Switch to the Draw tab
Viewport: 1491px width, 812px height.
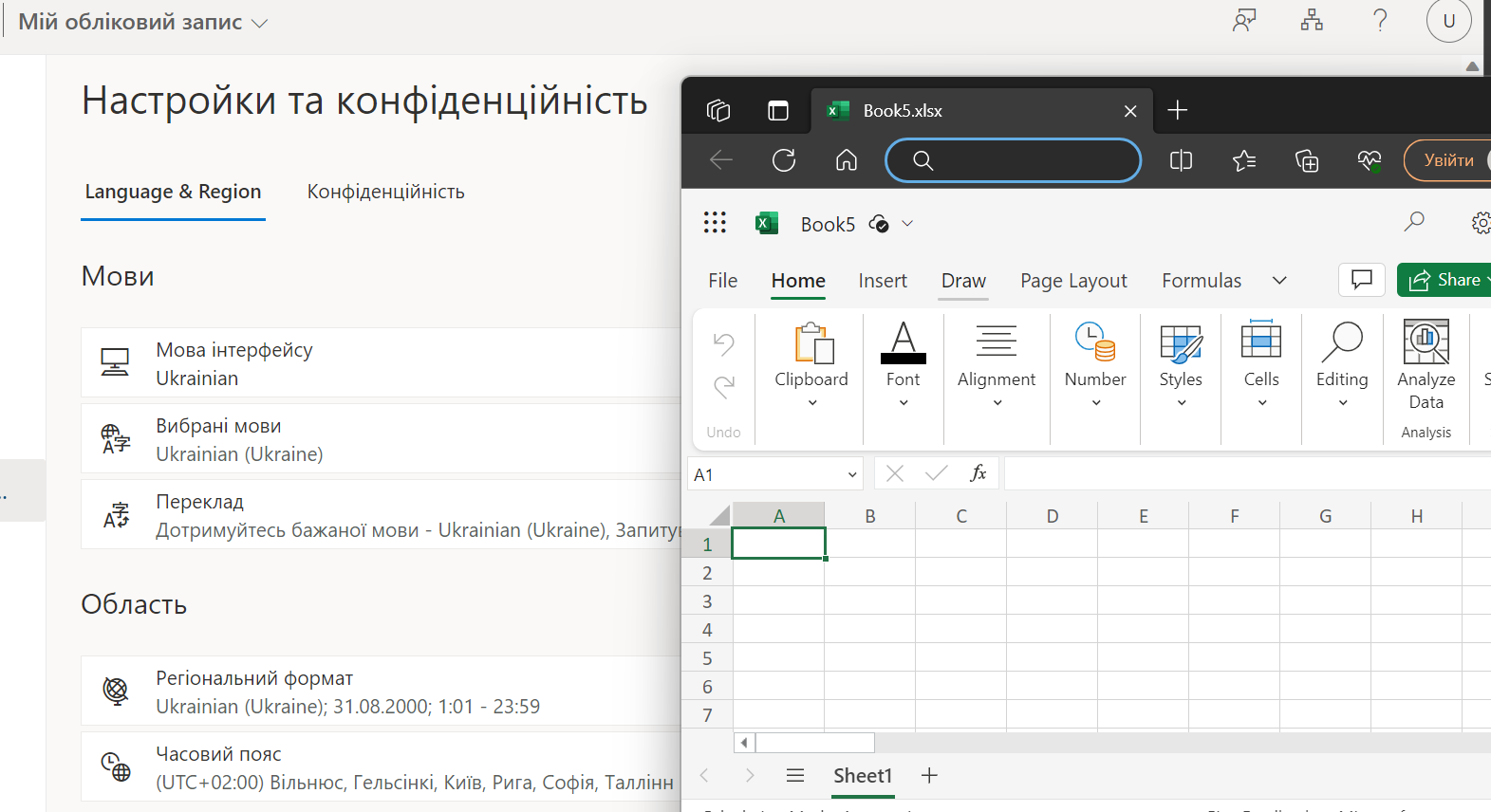pyautogui.click(x=963, y=281)
